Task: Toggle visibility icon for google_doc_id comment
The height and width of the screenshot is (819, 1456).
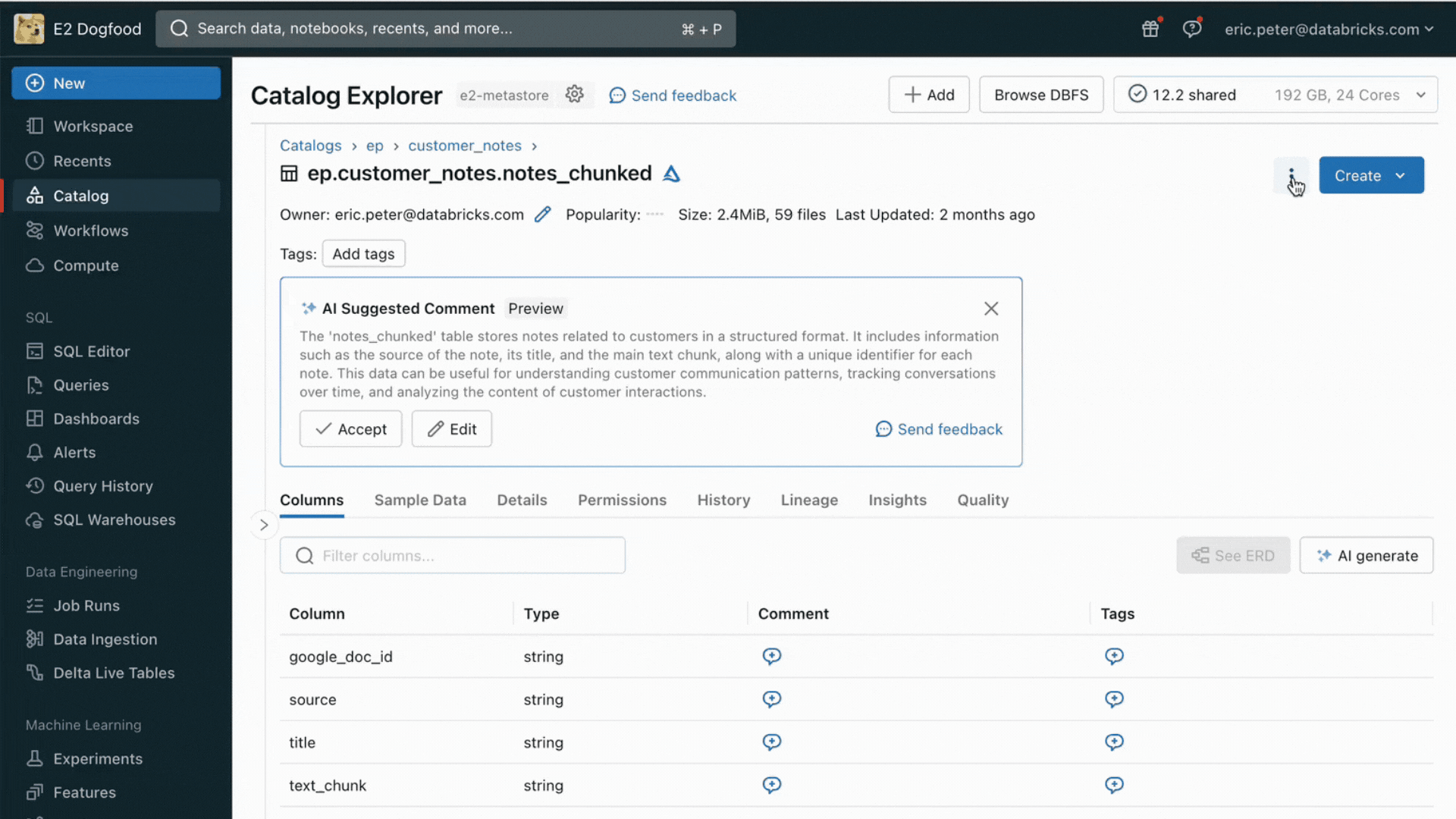Action: tap(771, 656)
